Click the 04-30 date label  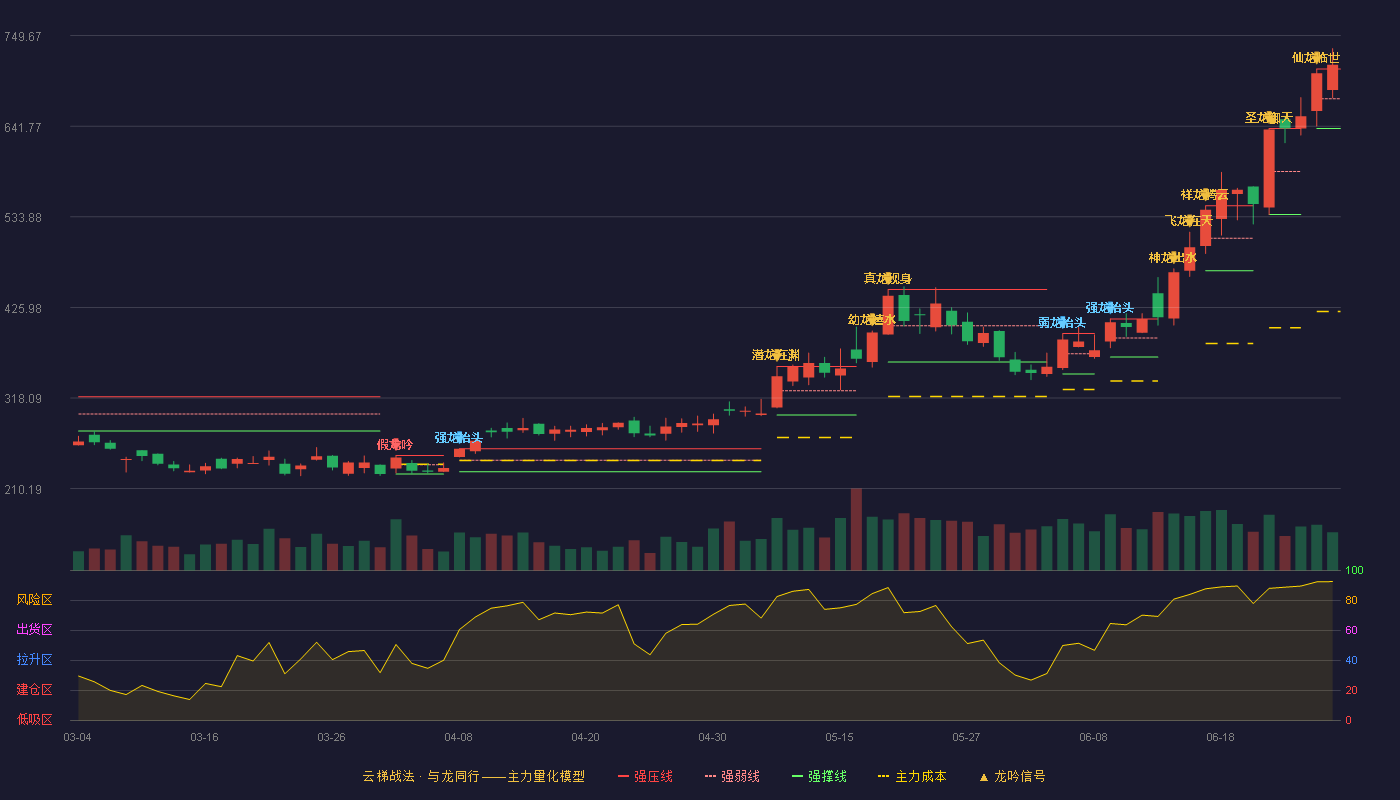click(712, 737)
